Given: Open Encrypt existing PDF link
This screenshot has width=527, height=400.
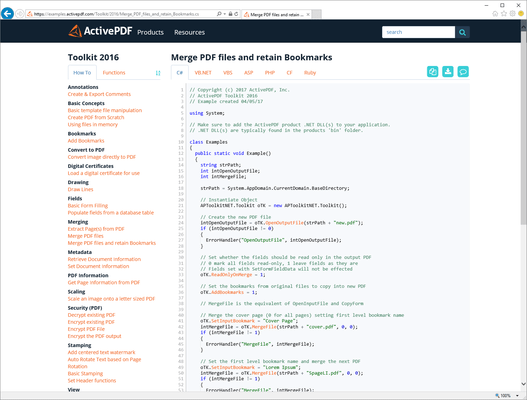Looking at the screenshot, I should point(91,322).
